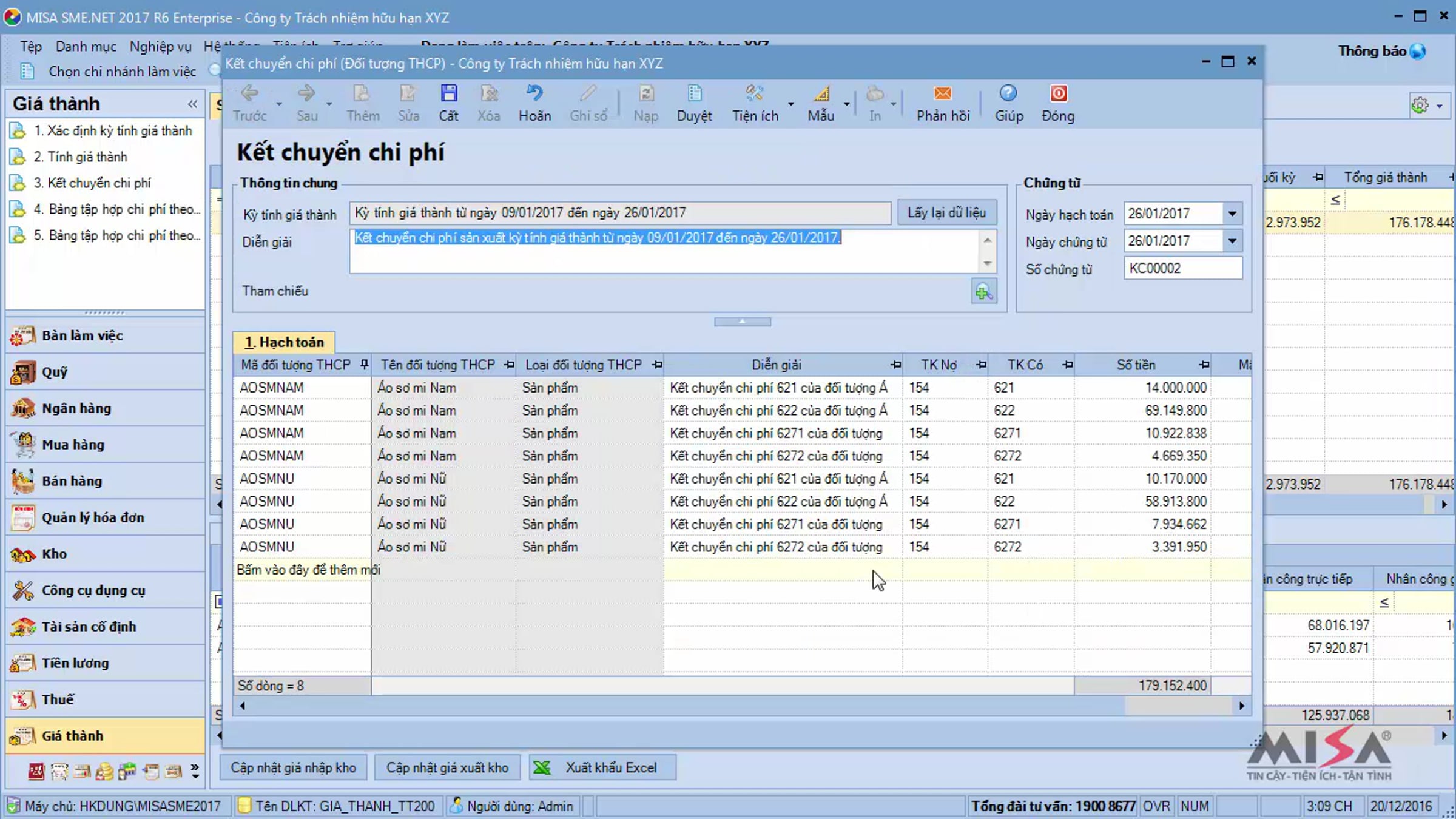This screenshot has width=1456, height=819.
Task: Toggle pin on Loại đối tượng THCP column
Action: point(657,365)
